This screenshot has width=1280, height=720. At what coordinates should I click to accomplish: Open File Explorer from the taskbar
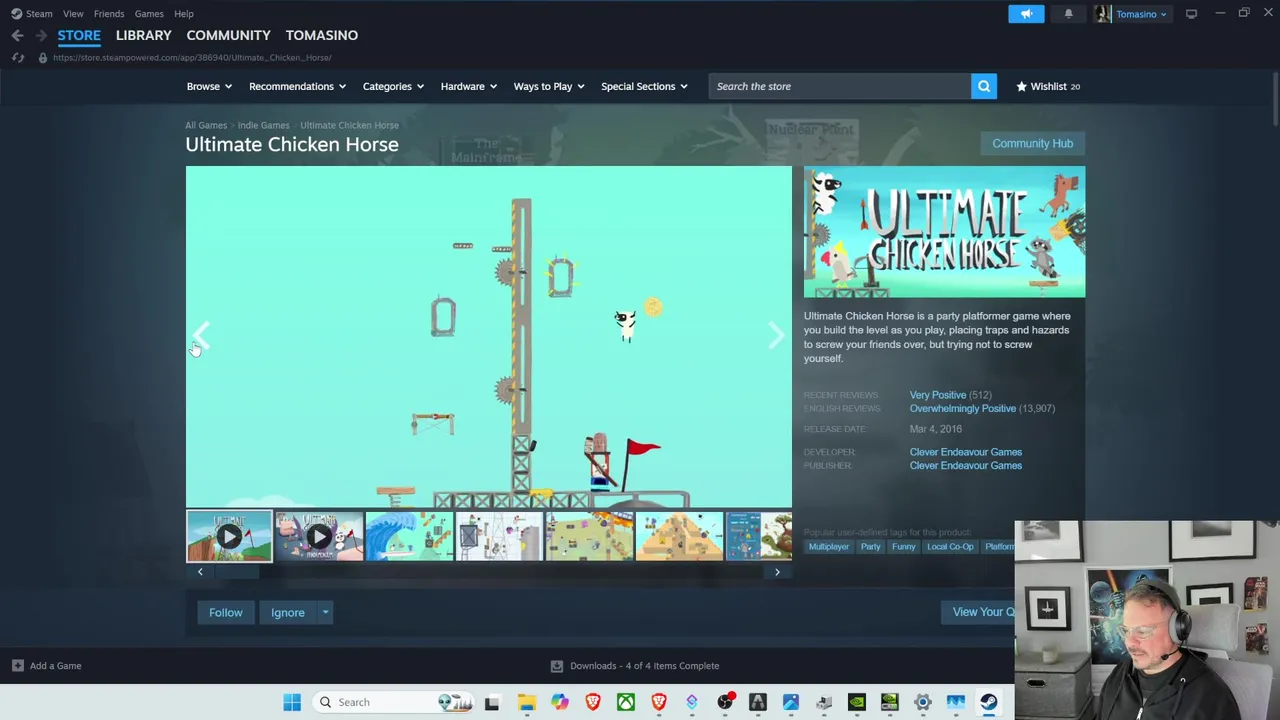point(526,702)
